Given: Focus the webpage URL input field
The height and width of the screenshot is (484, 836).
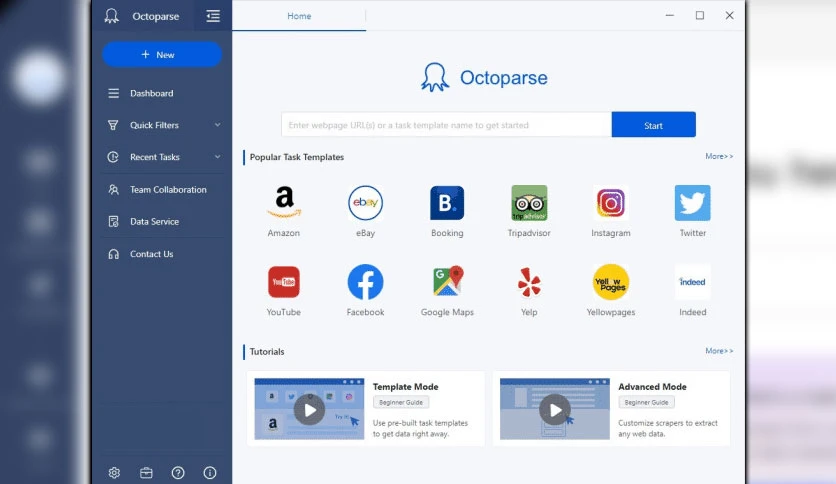Looking at the screenshot, I should click(446, 125).
